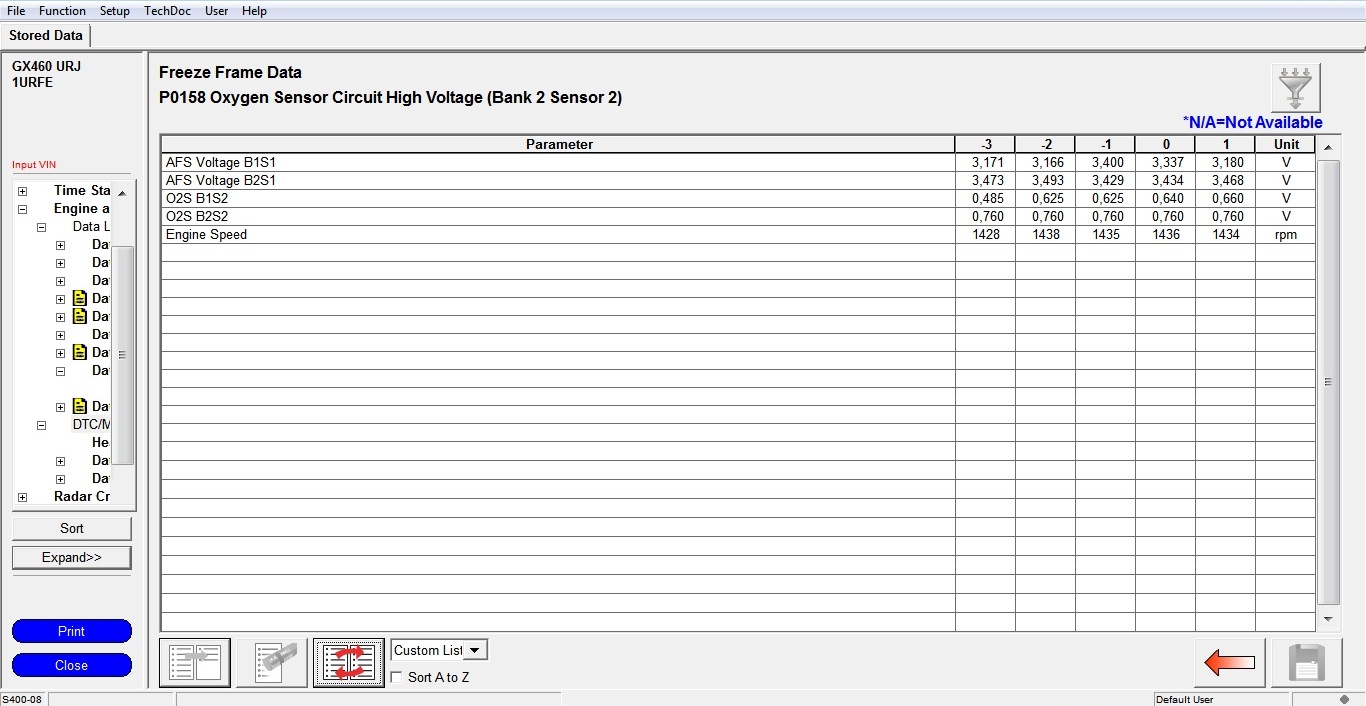Enable the Sort A to Z checkbox
This screenshot has height=706, width=1366.
(x=398, y=678)
